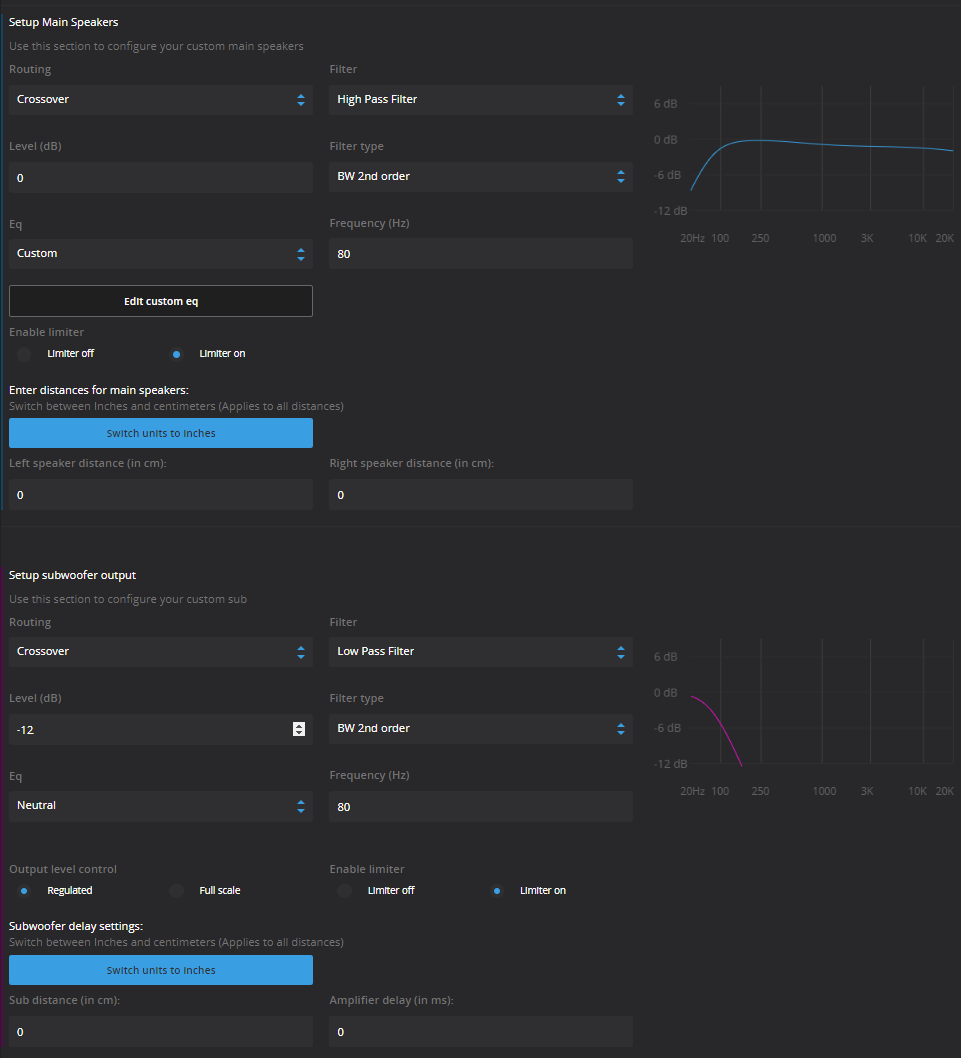
Task: Click the main speakers Frequency field showing 80
Action: tap(480, 253)
